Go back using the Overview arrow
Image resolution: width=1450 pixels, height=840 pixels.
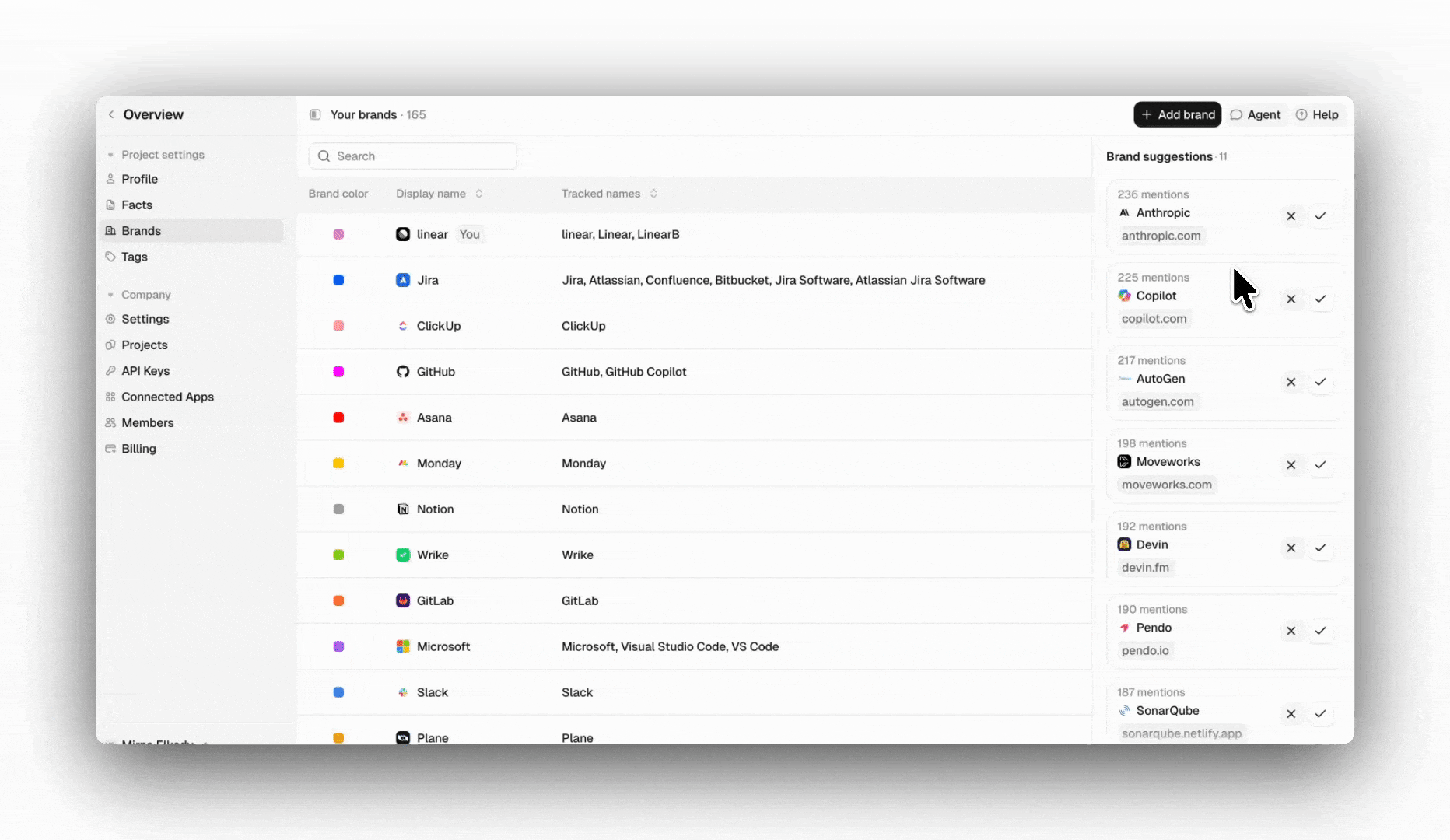pyautogui.click(x=111, y=114)
